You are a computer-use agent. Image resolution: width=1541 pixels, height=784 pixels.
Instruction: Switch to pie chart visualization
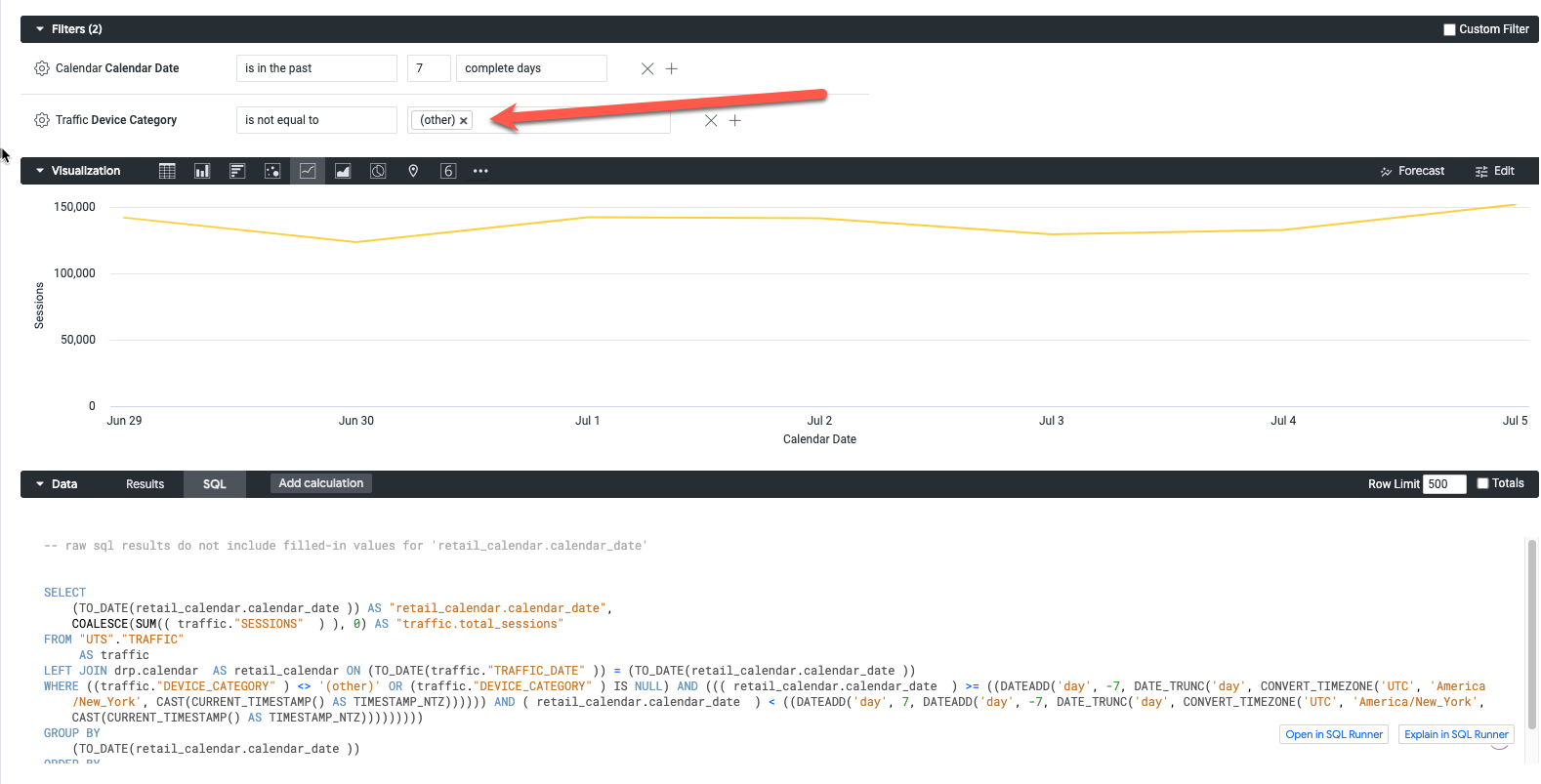378,171
